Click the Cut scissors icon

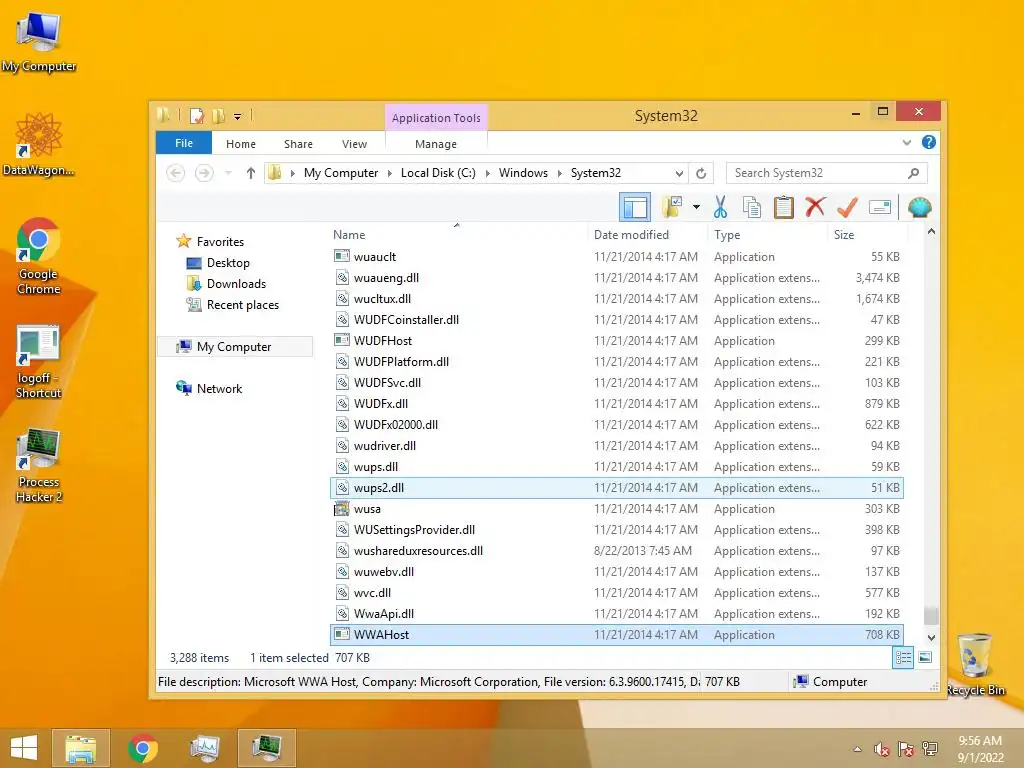720,207
